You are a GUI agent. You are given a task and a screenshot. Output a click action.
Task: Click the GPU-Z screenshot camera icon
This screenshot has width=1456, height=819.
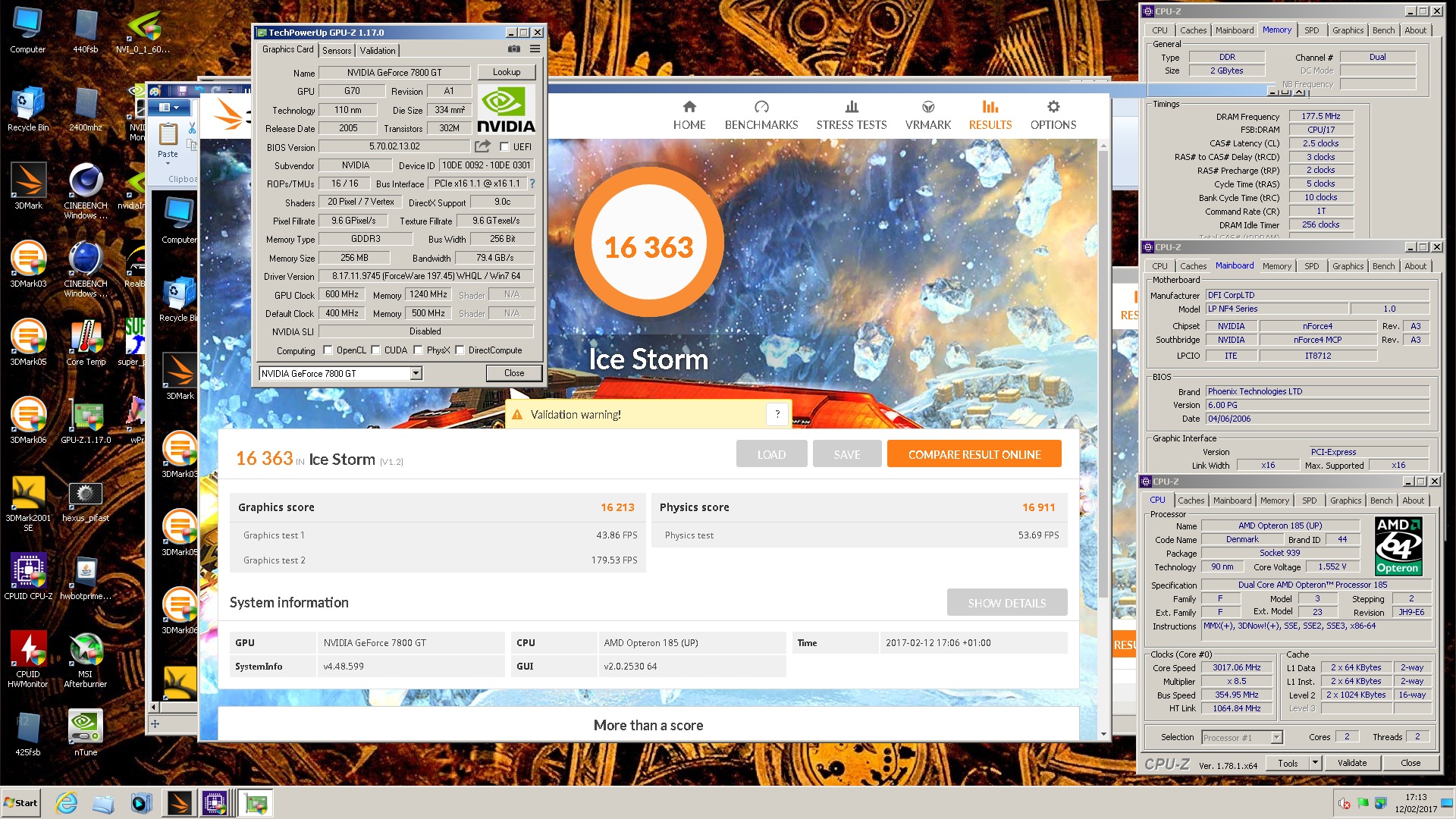point(513,49)
